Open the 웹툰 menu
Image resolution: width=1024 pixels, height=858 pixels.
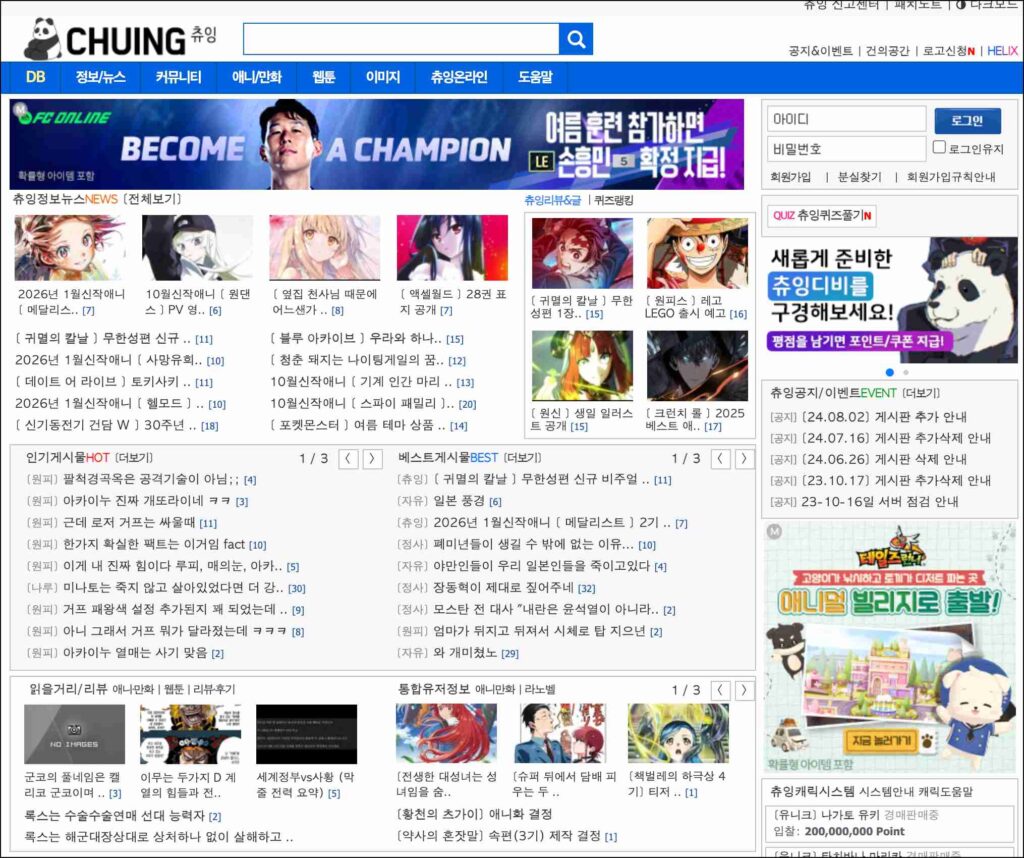pos(323,77)
